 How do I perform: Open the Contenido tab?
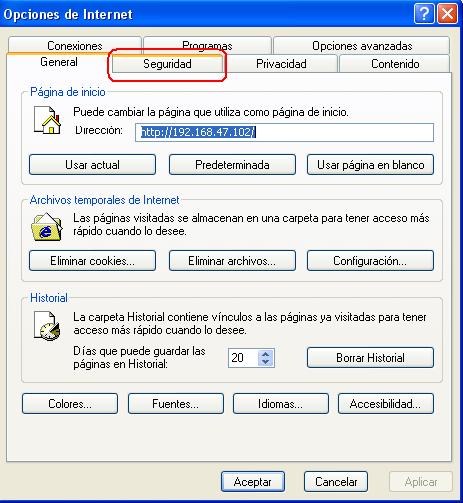click(395, 64)
